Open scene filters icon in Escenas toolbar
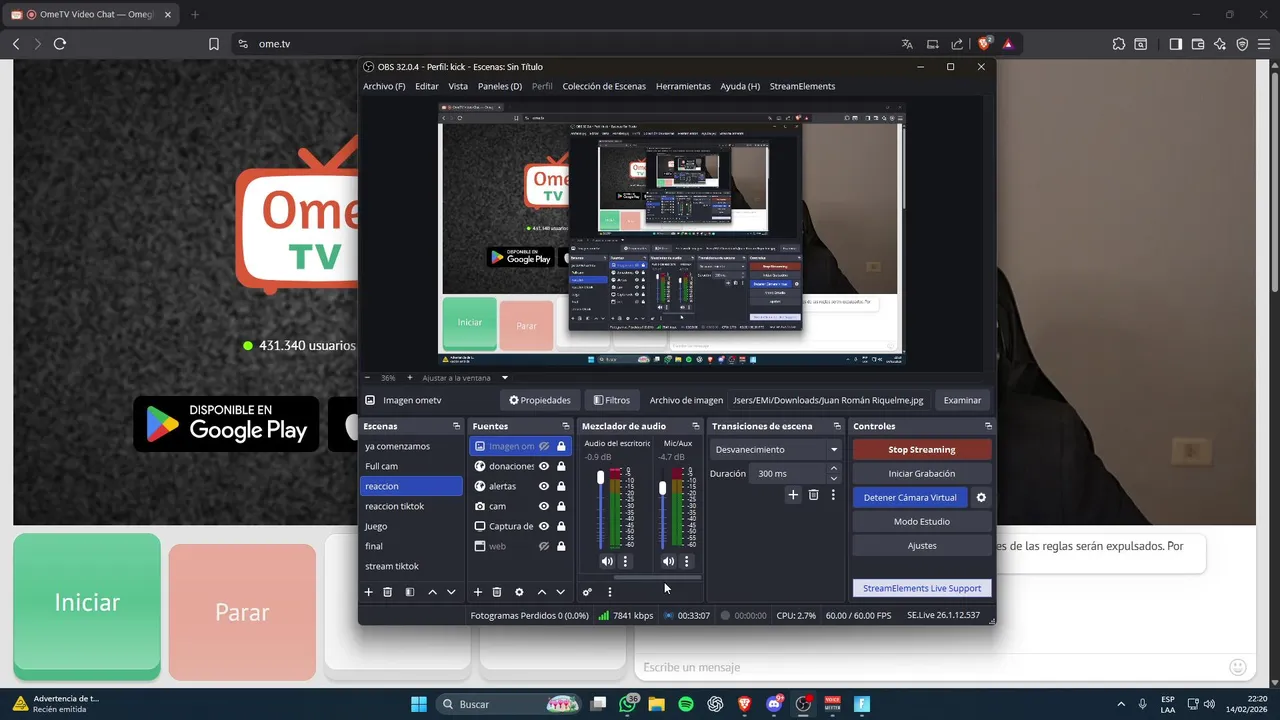This screenshot has width=1280, height=720. coord(410,592)
